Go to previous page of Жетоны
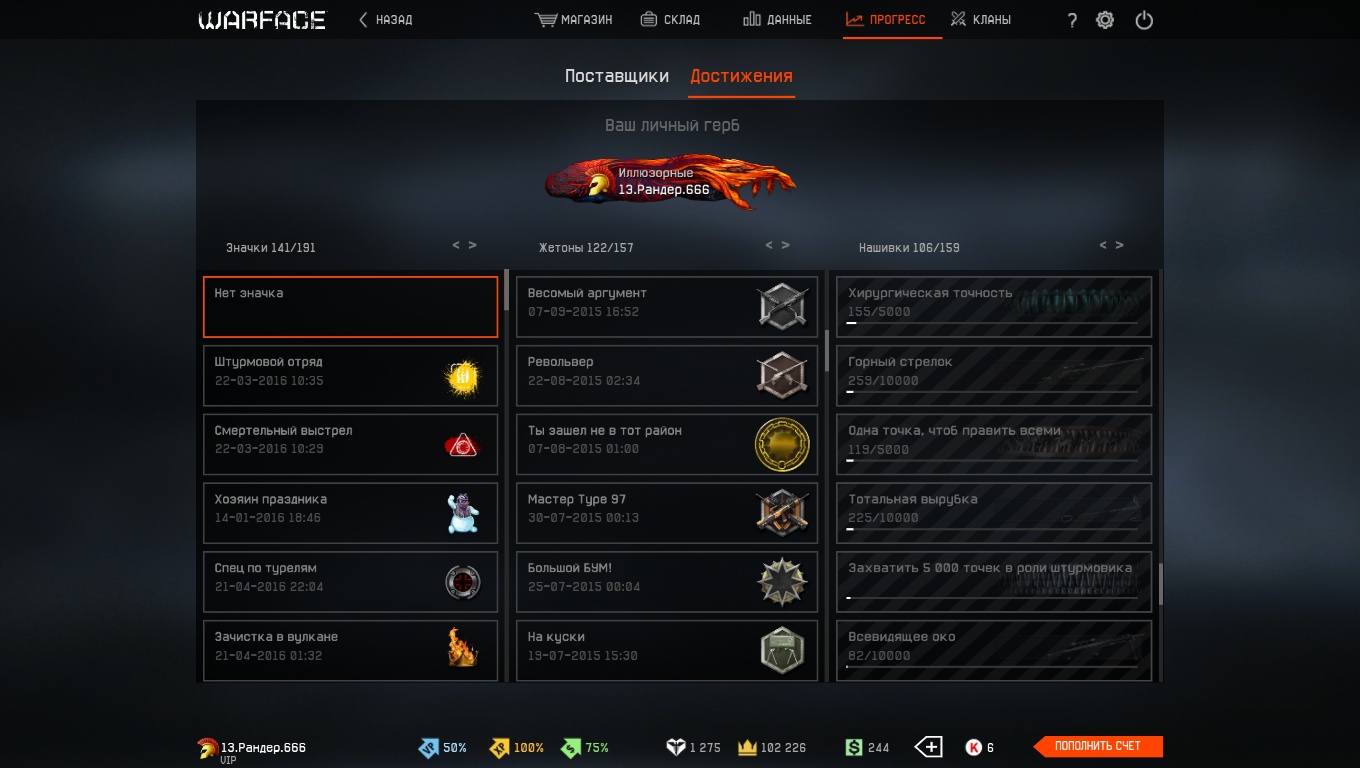 coord(769,245)
